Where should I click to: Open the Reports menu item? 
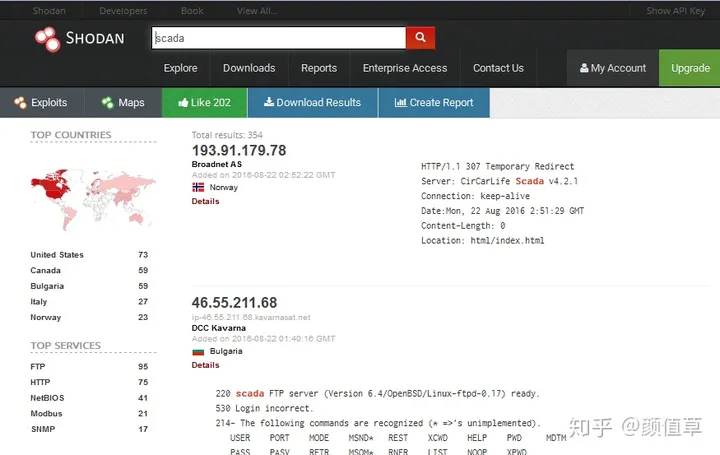[319, 68]
